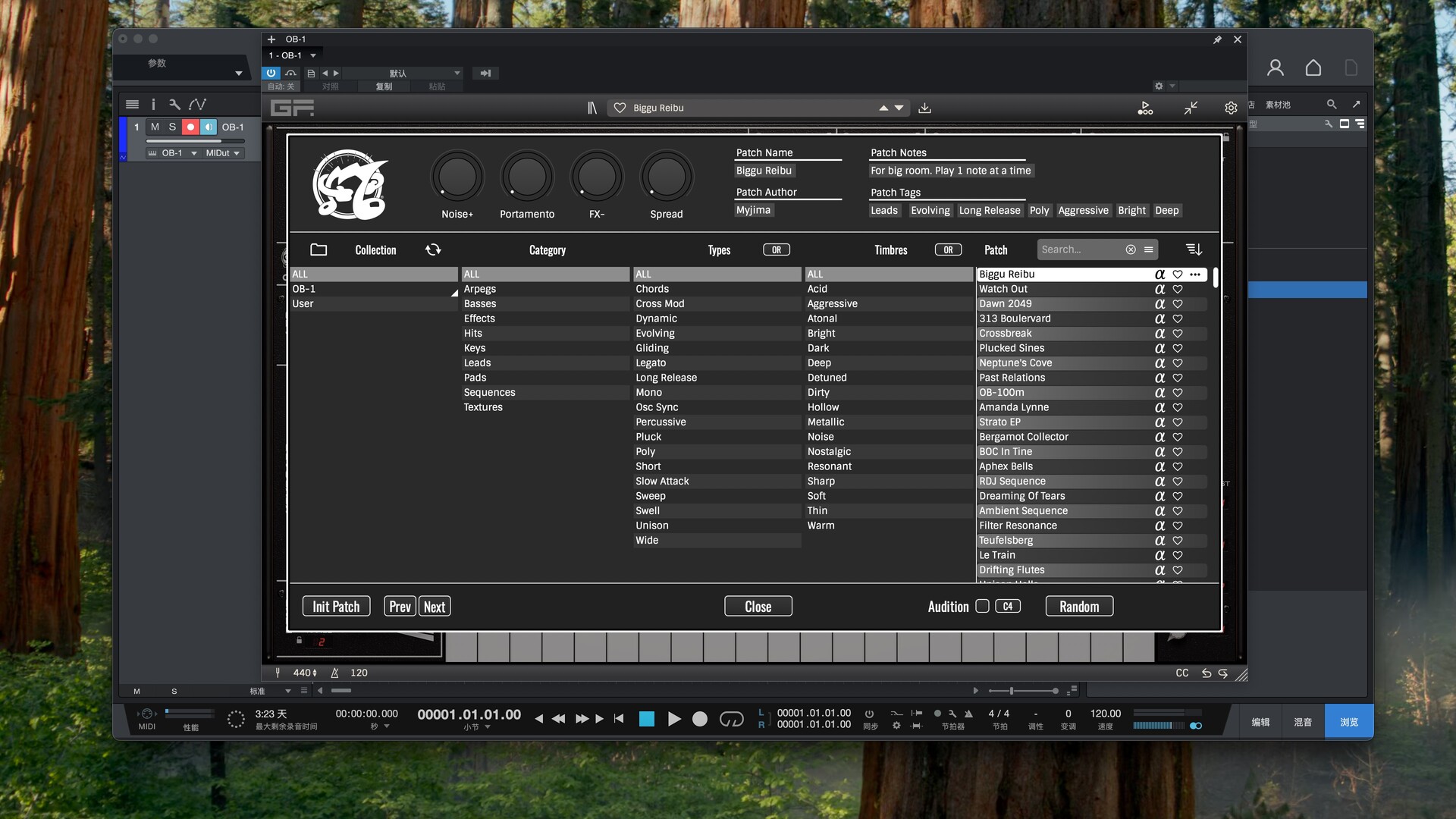Click the Prev patch button
Viewport: 1456px width, 819px height.
click(400, 607)
